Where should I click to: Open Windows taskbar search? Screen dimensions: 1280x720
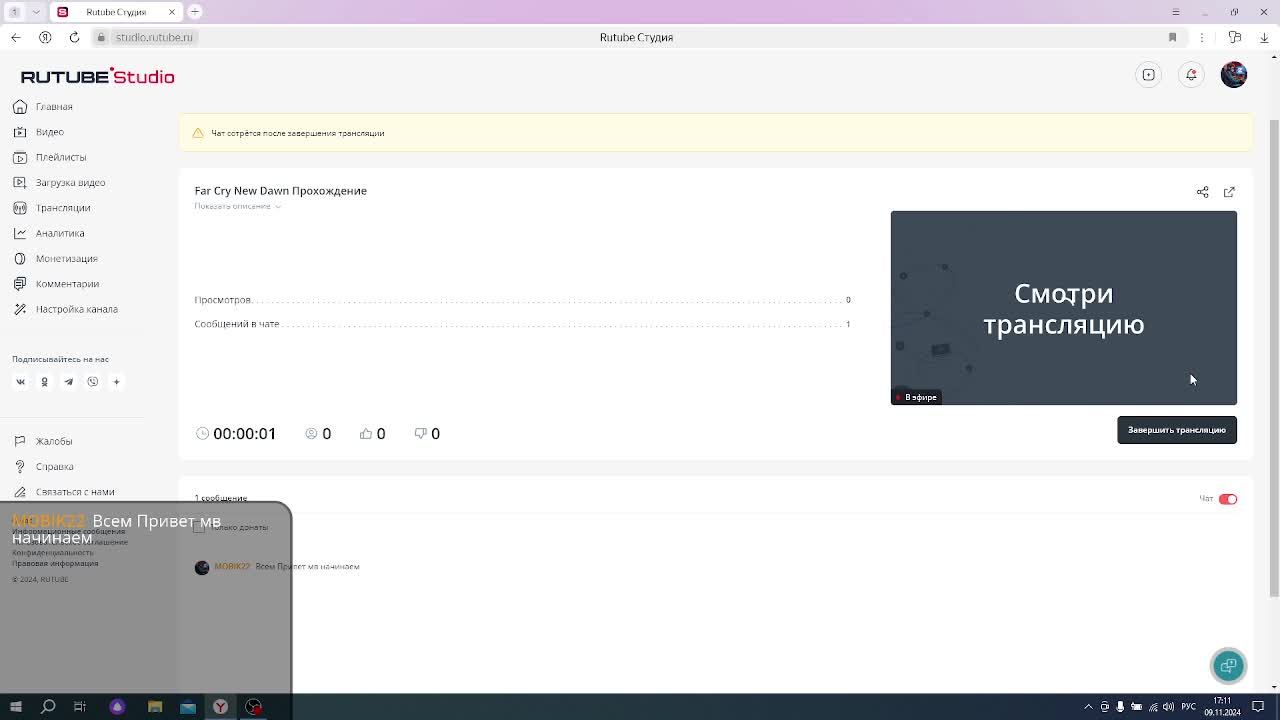[48, 707]
